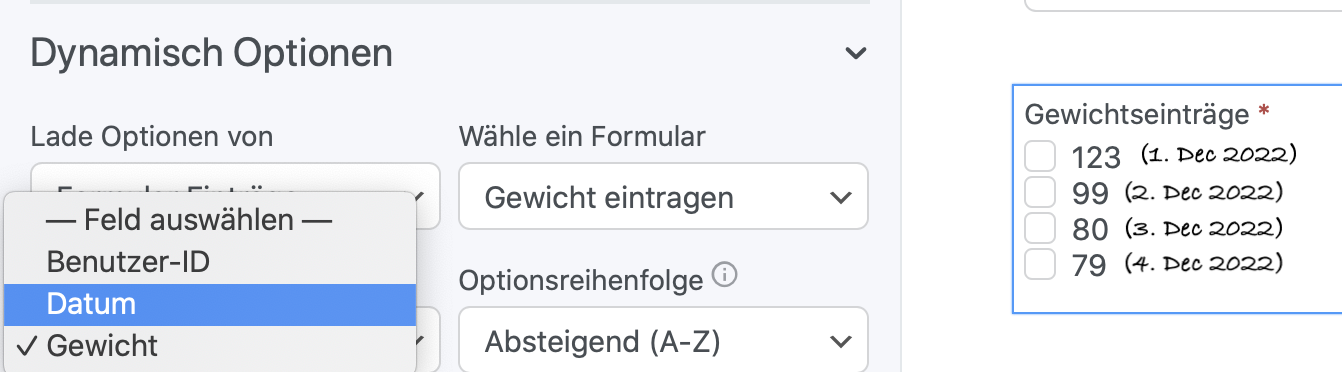Screen dimensions: 1342x372
Task: Click the input field above Gewichtseinträge
Action: 1183,5
